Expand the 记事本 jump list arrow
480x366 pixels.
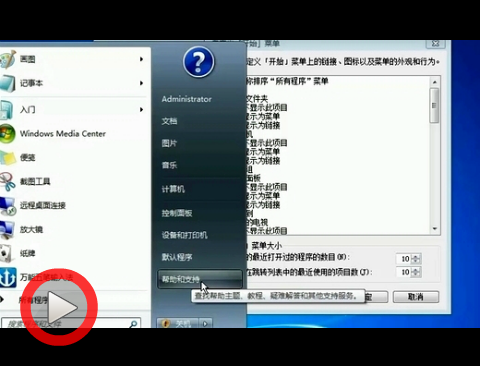point(141,83)
